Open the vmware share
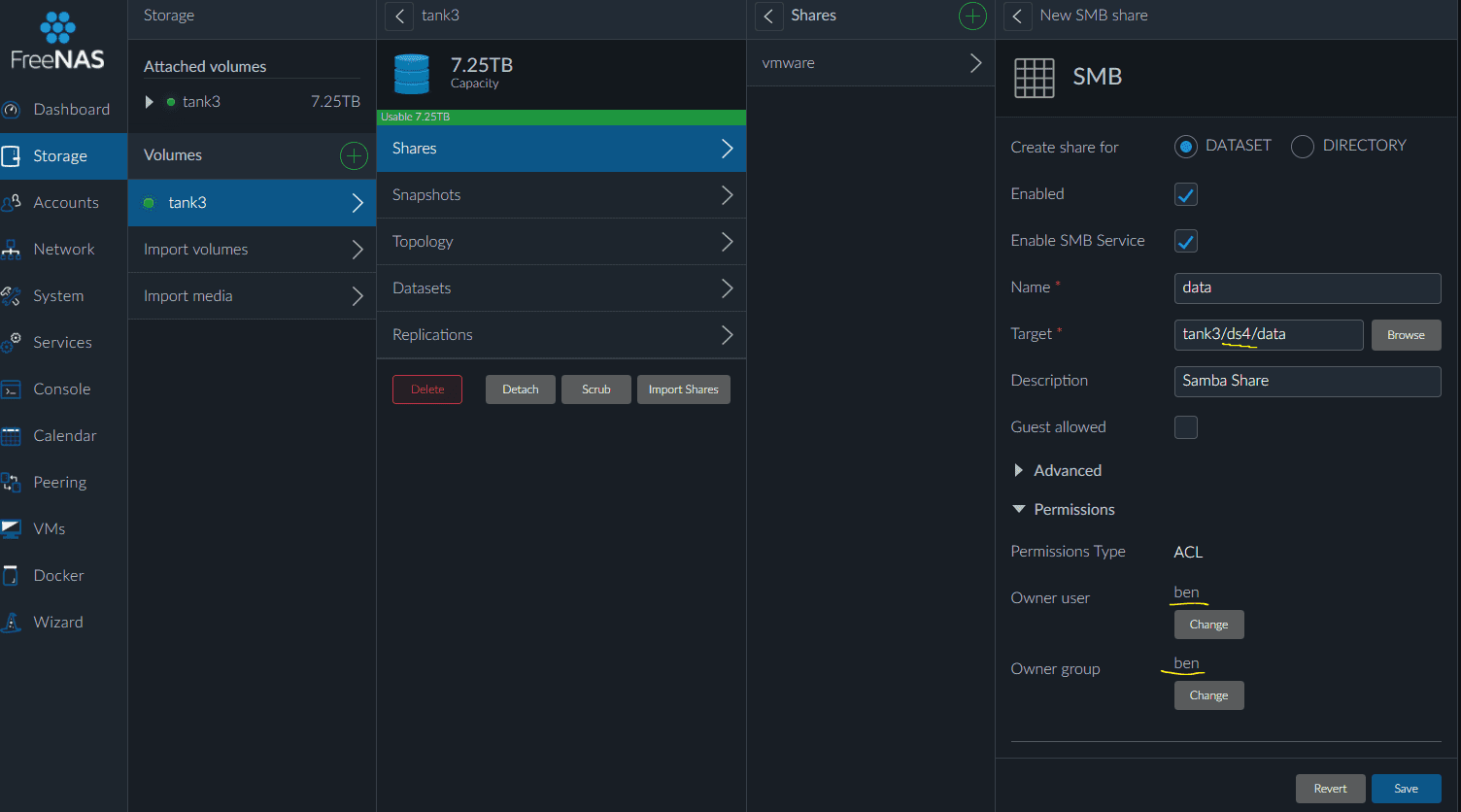 [x=871, y=63]
